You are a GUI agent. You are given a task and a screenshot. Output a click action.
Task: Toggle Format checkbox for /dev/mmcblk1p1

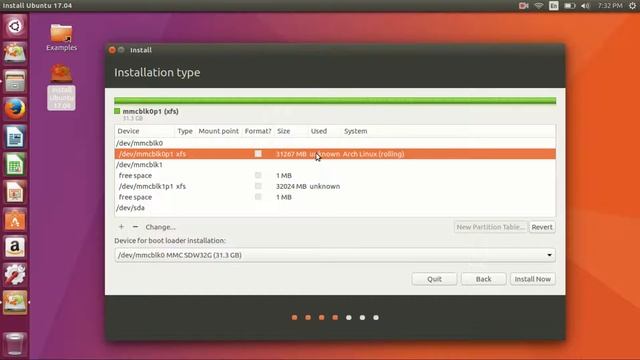258,186
